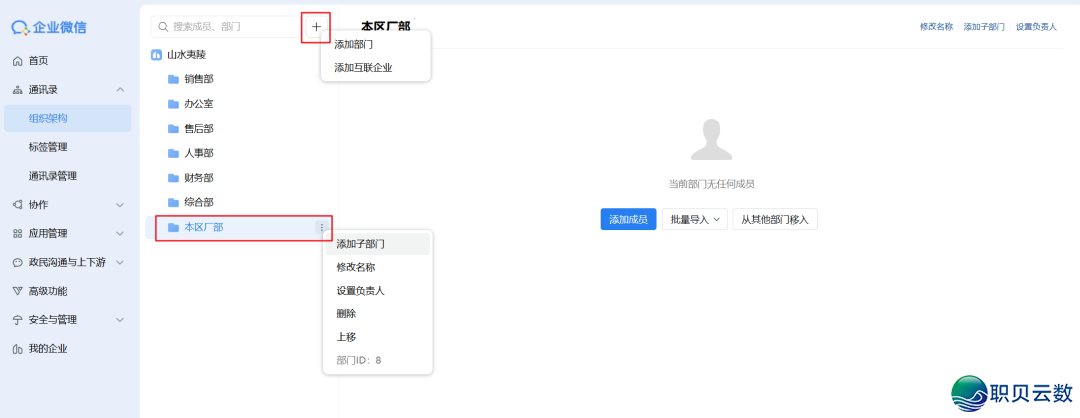Expand the 安全与管理 sidebar section
Screen dimensions: 1080x418
click(120, 320)
